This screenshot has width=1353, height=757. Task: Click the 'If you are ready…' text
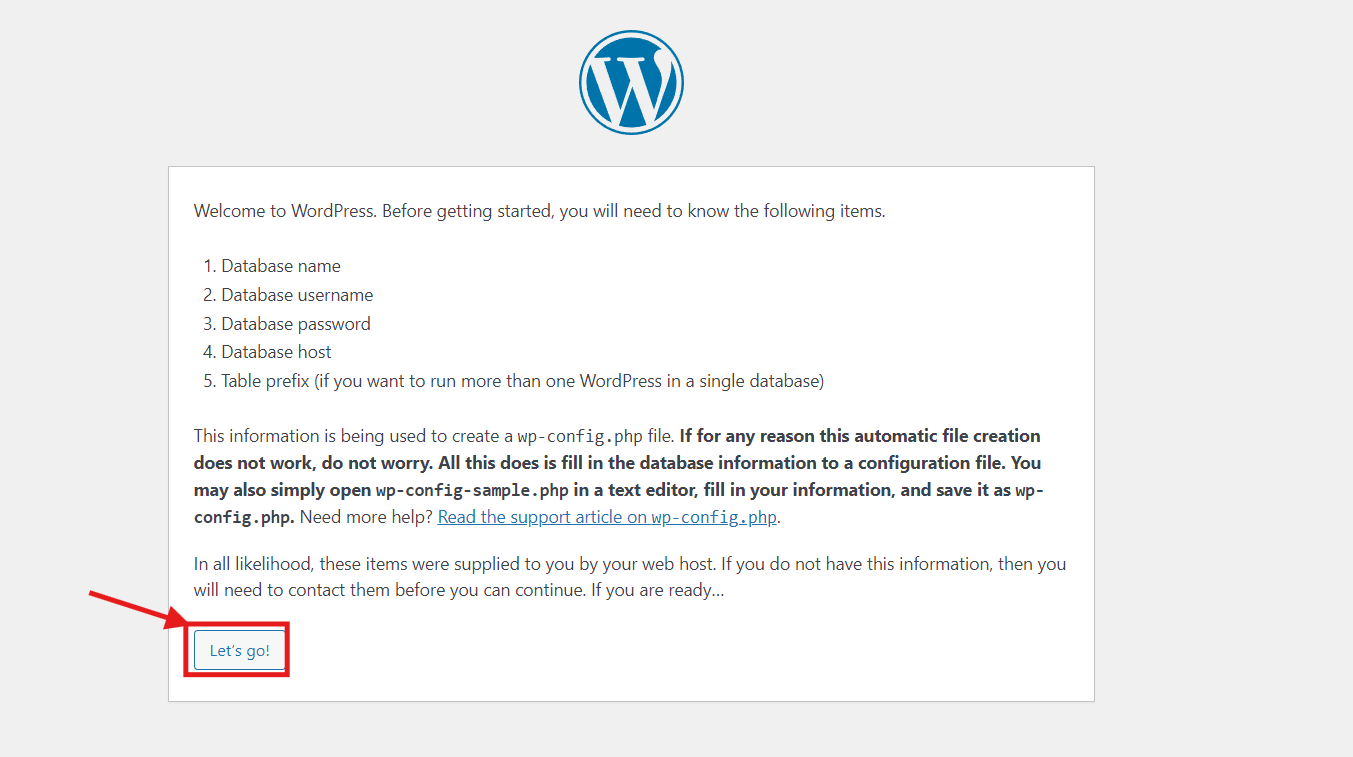pos(657,590)
